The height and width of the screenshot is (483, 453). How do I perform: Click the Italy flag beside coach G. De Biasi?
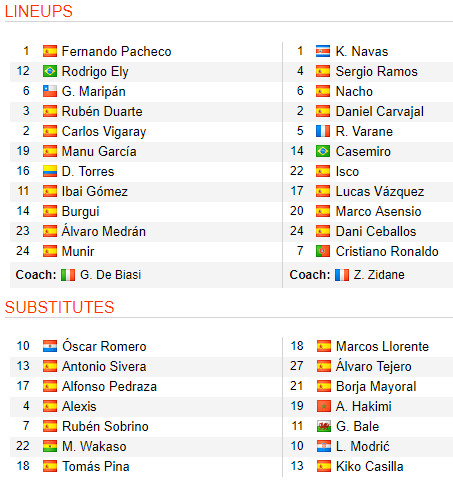pos(68,275)
